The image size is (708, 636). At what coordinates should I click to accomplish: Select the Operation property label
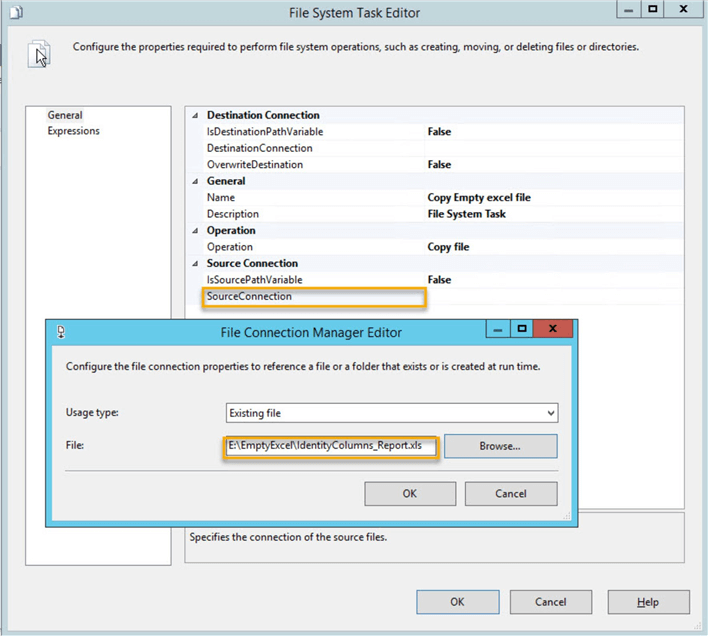(230, 247)
